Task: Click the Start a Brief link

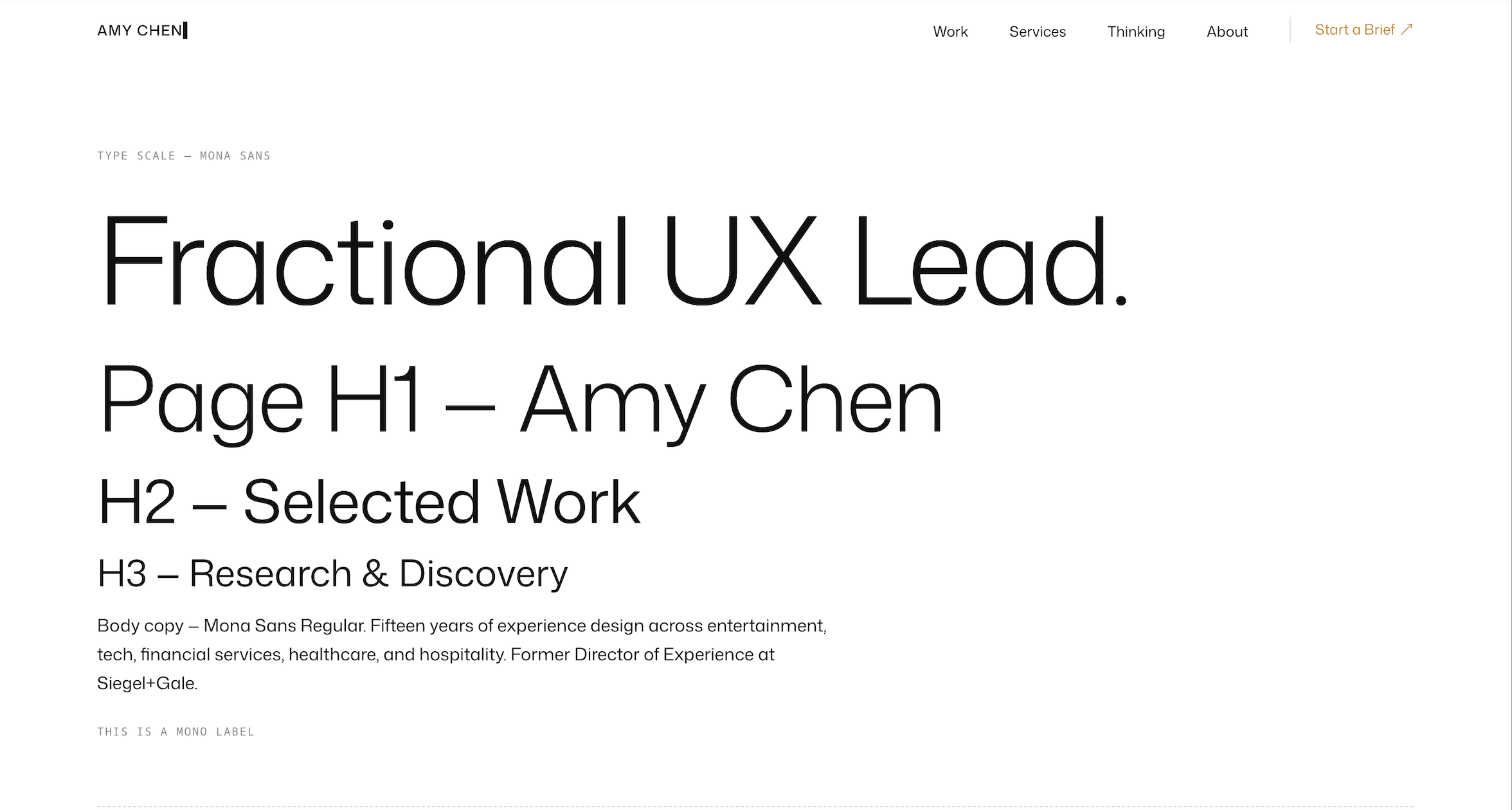Action: coord(1354,30)
